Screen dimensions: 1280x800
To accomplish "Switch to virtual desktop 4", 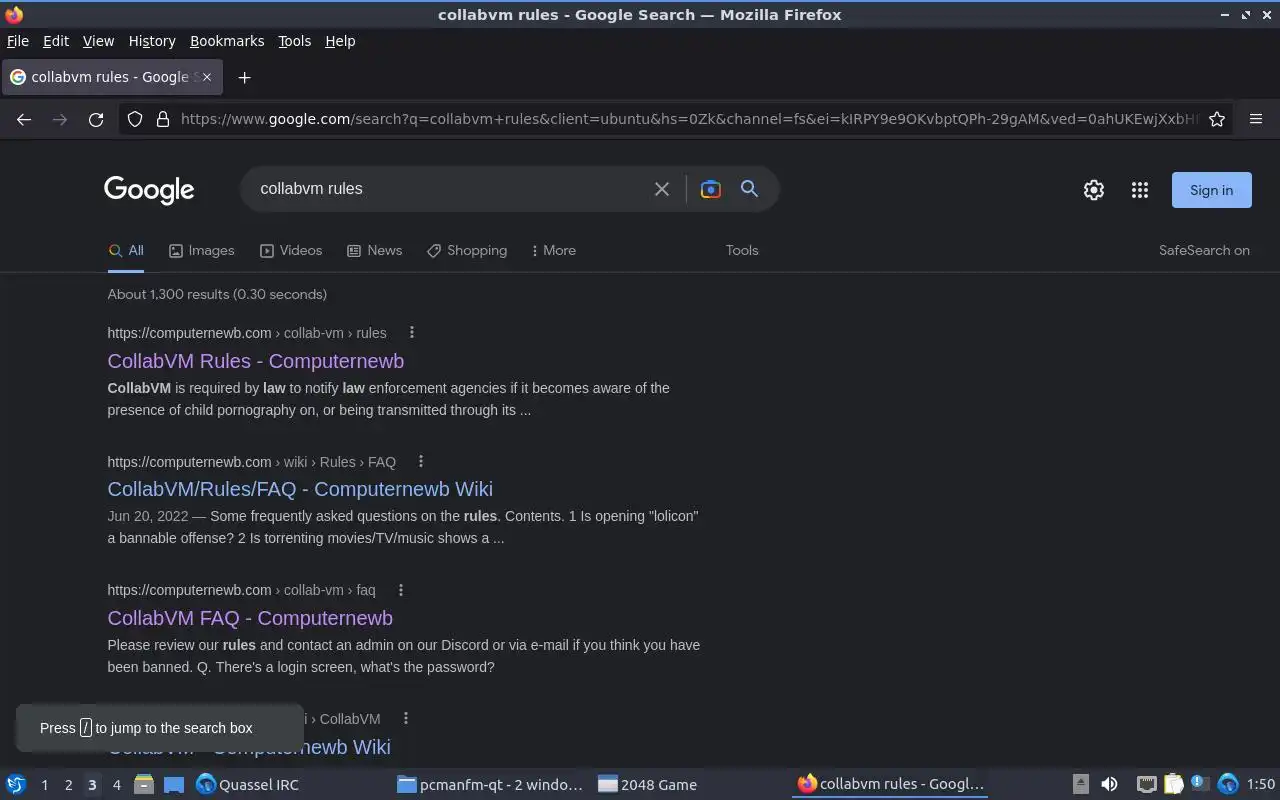I will tap(116, 785).
